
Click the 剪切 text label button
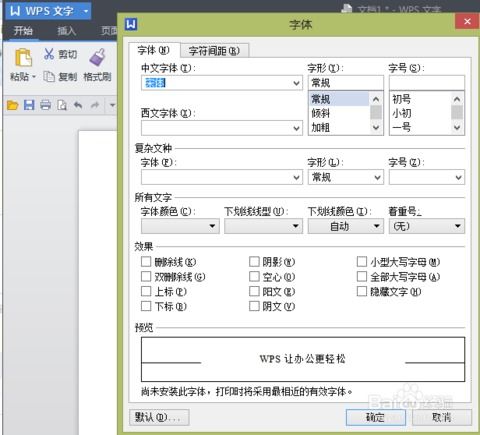click(x=68, y=54)
